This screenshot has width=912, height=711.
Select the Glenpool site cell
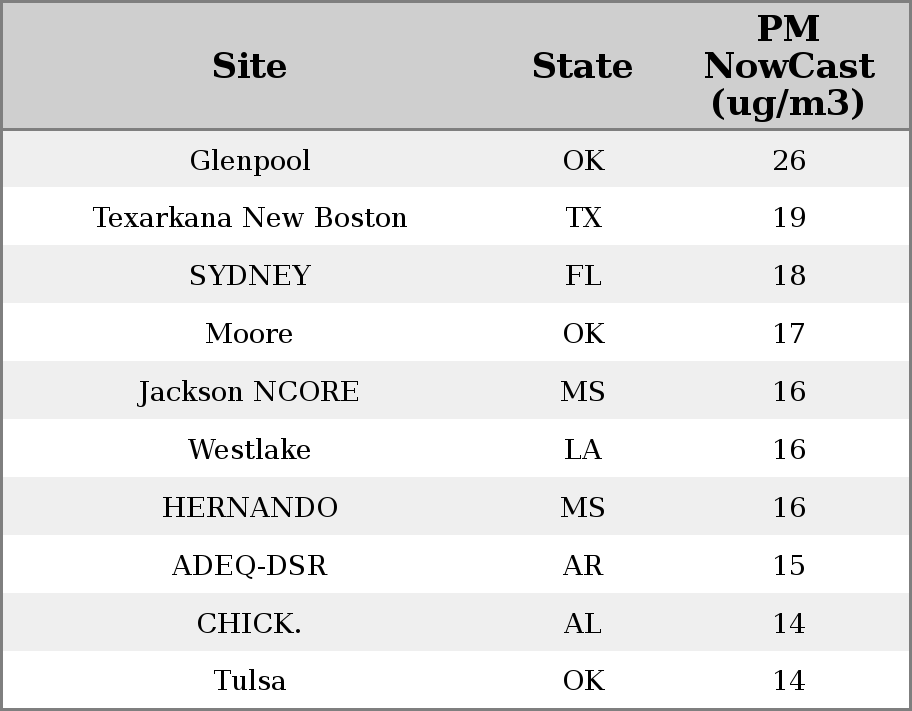point(250,161)
